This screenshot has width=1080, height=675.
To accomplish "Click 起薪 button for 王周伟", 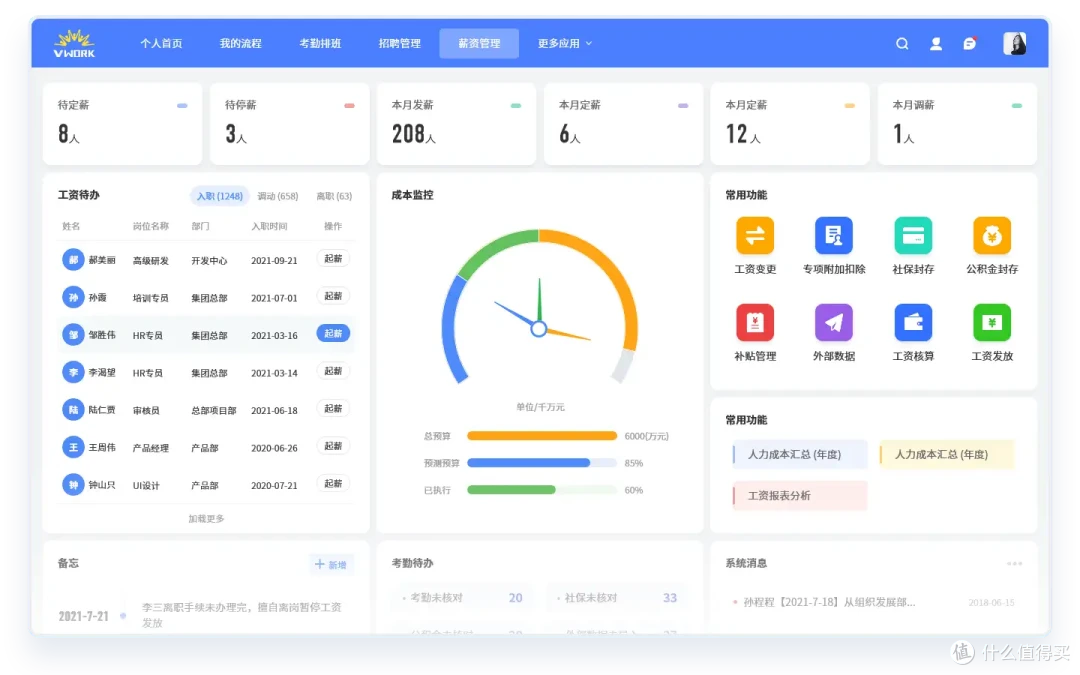I will pos(333,446).
